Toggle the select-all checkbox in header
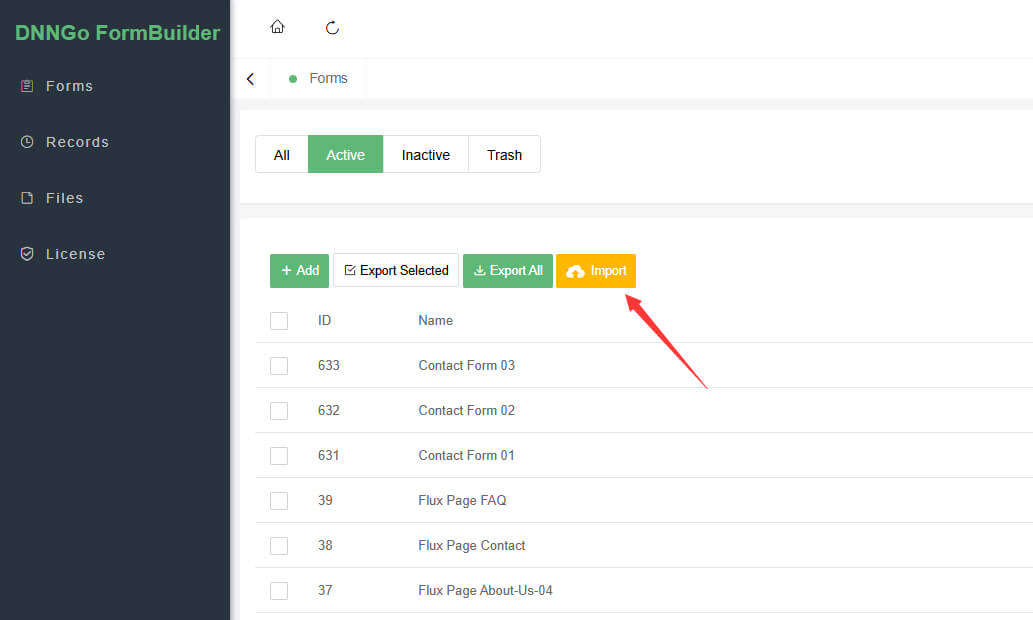 coord(279,321)
